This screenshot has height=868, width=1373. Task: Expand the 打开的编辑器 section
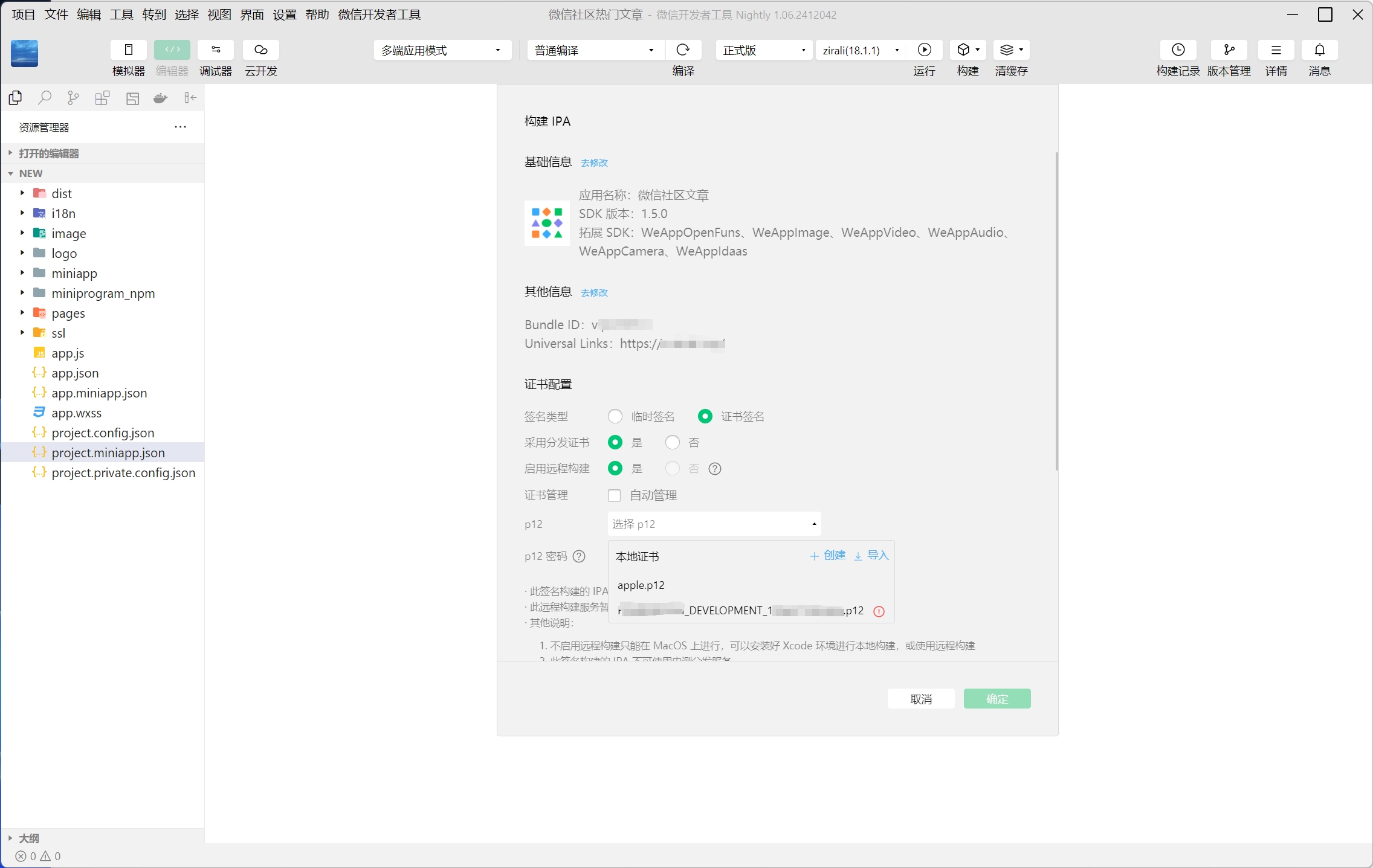coord(103,153)
